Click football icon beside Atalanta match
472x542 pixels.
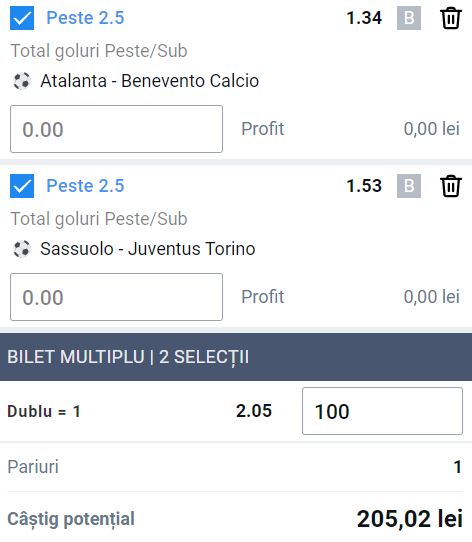point(22,81)
